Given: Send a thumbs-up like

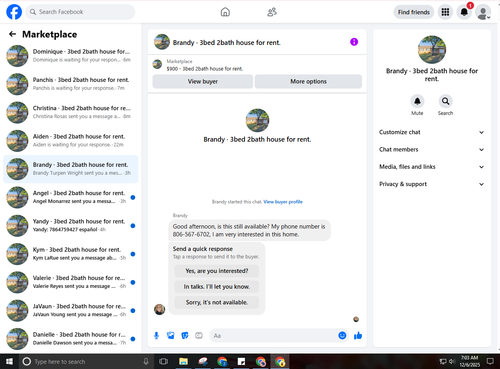Looking at the screenshot, I should (x=358, y=335).
